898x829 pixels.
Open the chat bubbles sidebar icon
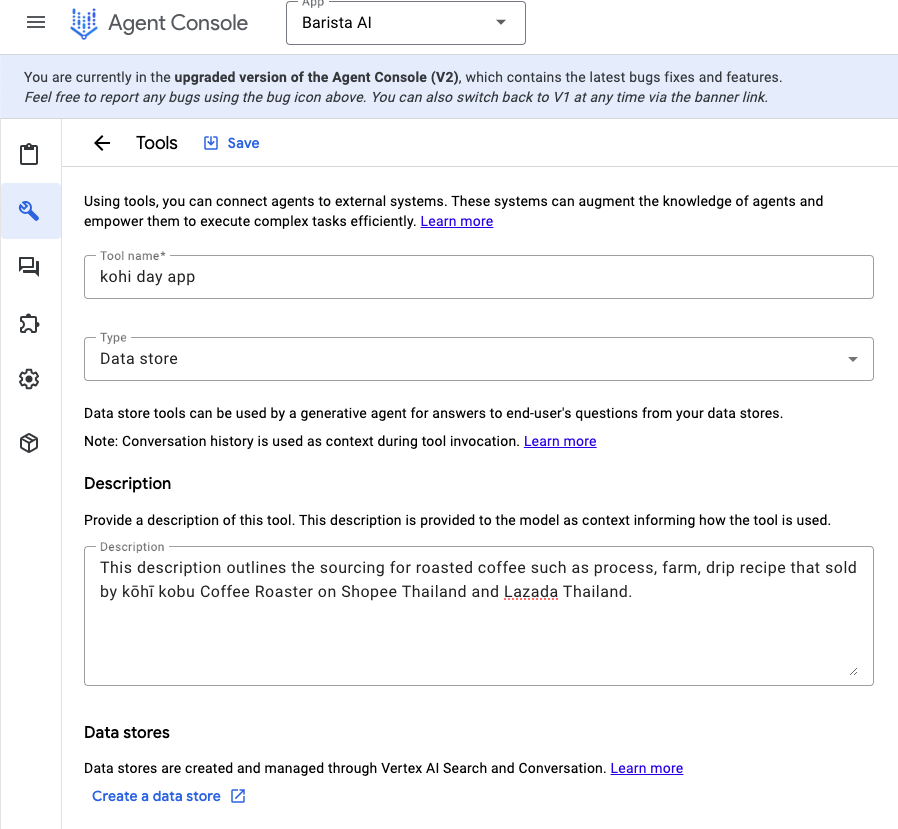click(x=29, y=267)
